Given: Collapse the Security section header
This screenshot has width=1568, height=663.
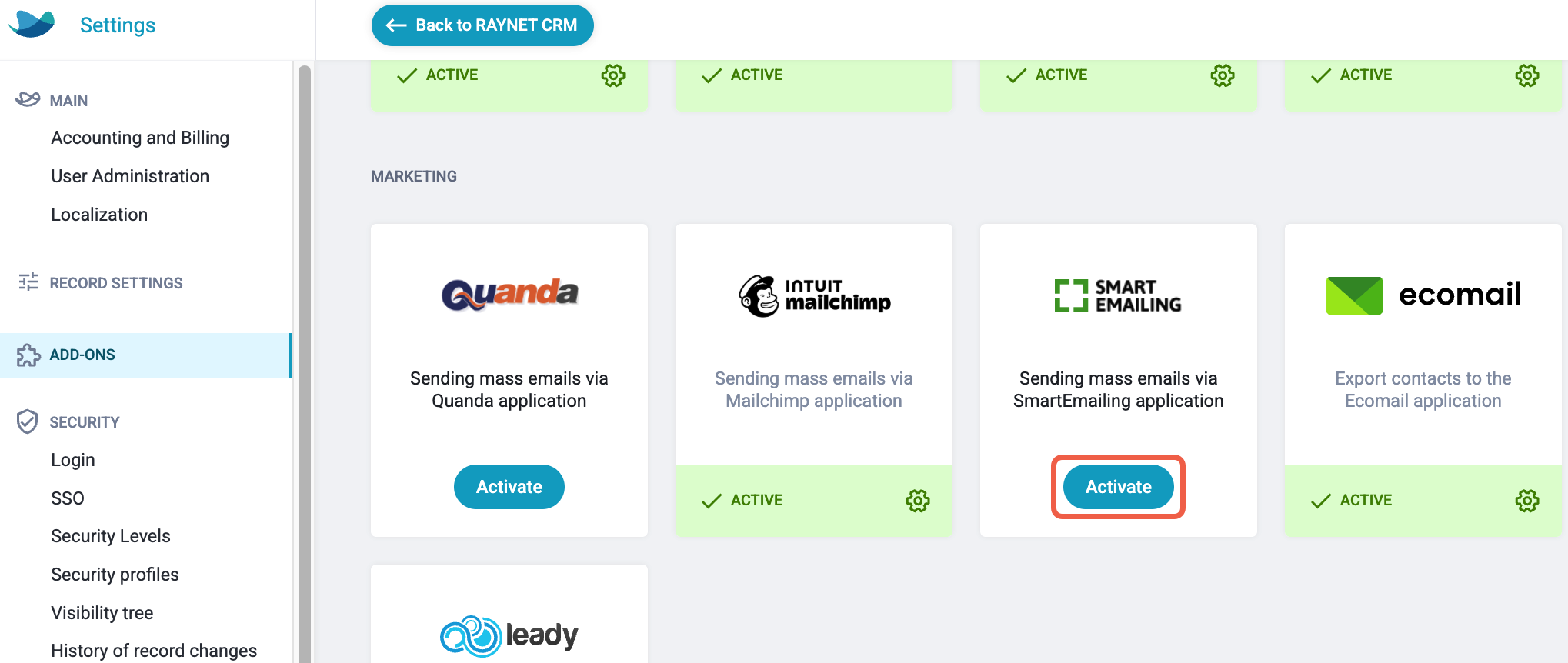Looking at the screenshot, I should point(85,422).
